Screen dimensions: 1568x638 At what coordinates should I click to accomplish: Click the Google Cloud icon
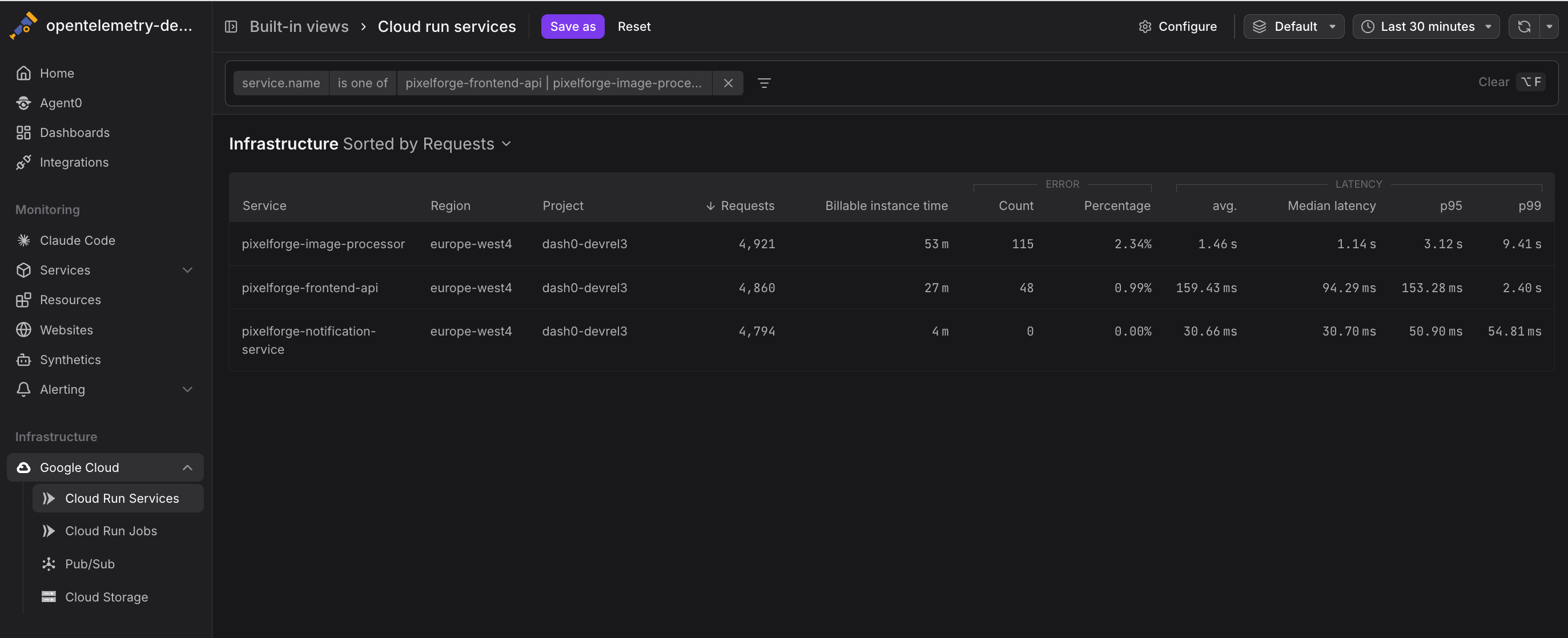[24, 468]
